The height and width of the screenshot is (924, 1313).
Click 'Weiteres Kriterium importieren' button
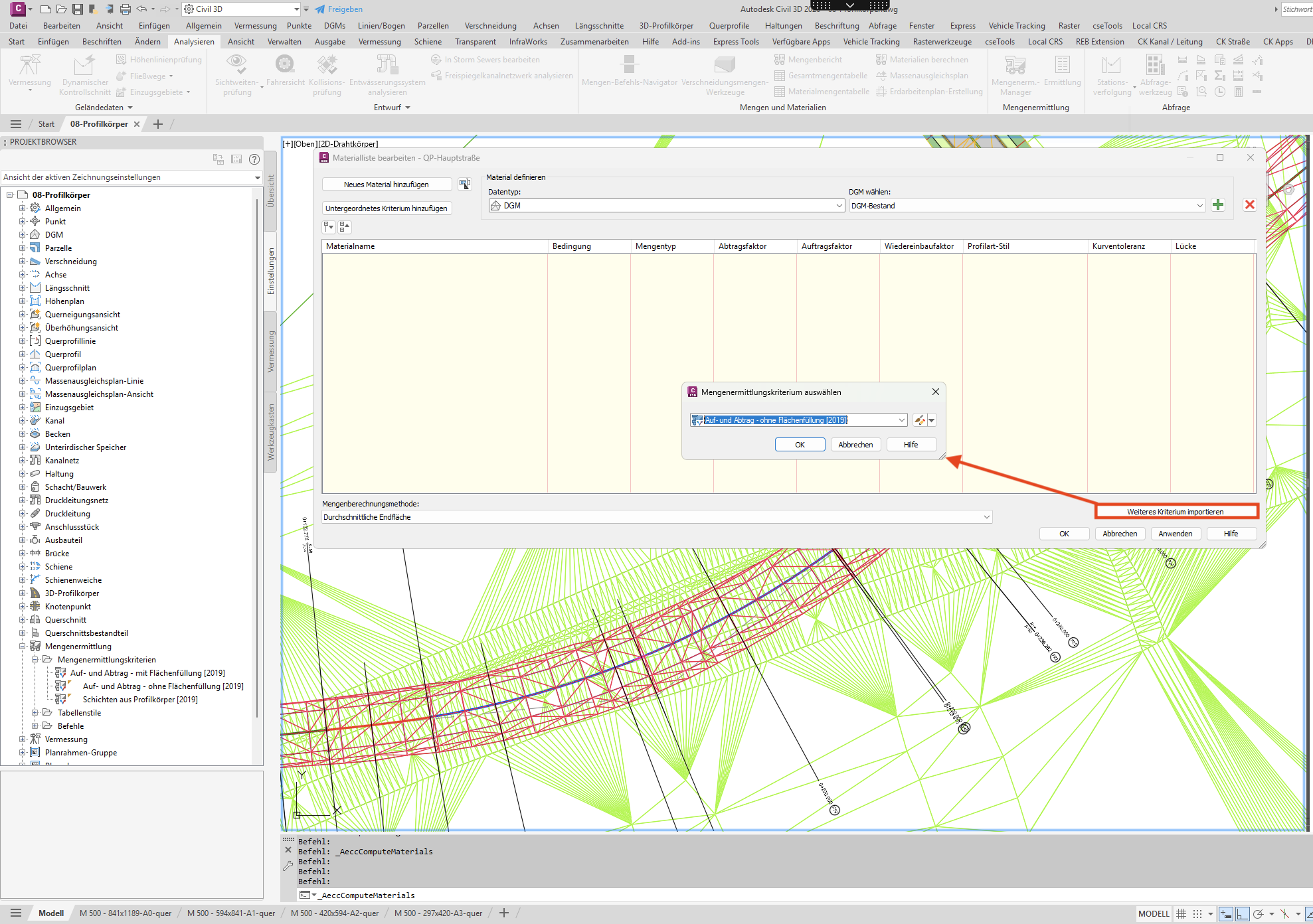[1175, 512]
